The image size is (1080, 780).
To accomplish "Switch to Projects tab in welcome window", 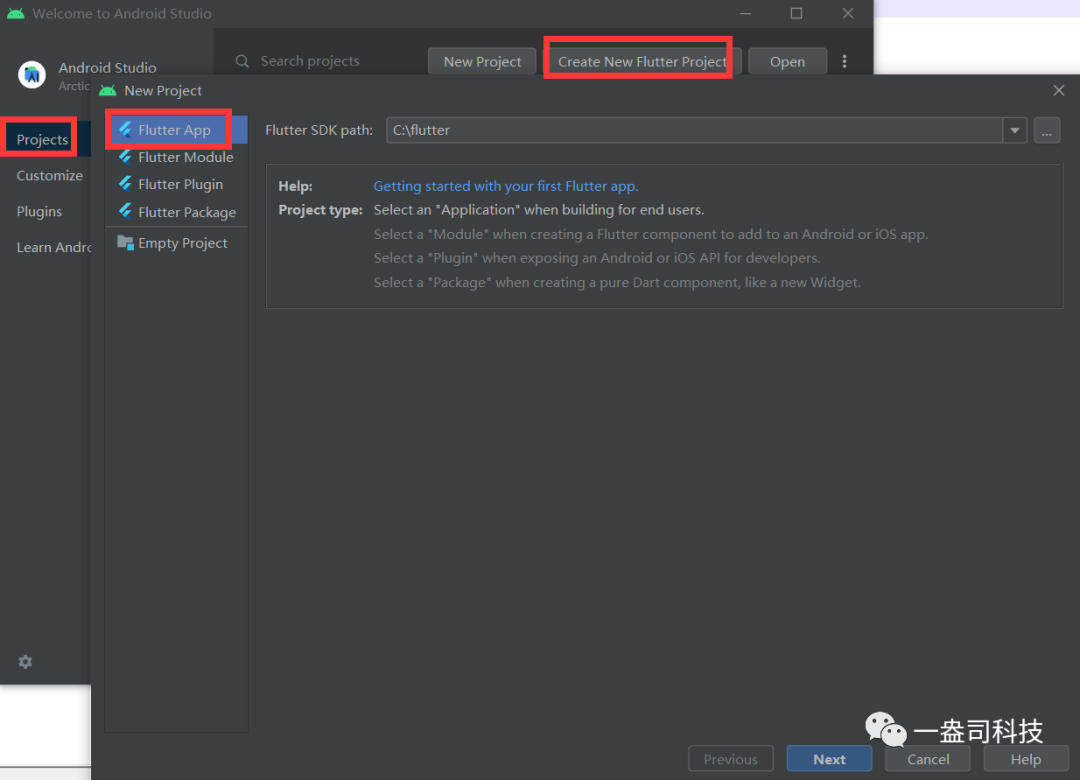I will [x=43, y=139].
